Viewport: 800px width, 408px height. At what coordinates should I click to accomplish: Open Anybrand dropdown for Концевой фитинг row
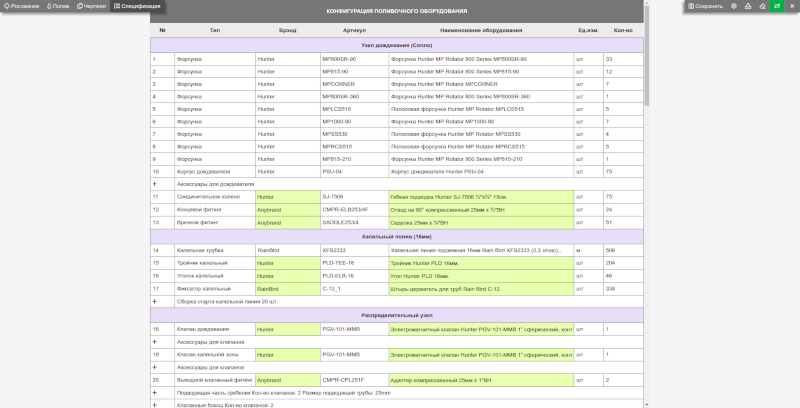pyautogui.click(x=287, y=209)
